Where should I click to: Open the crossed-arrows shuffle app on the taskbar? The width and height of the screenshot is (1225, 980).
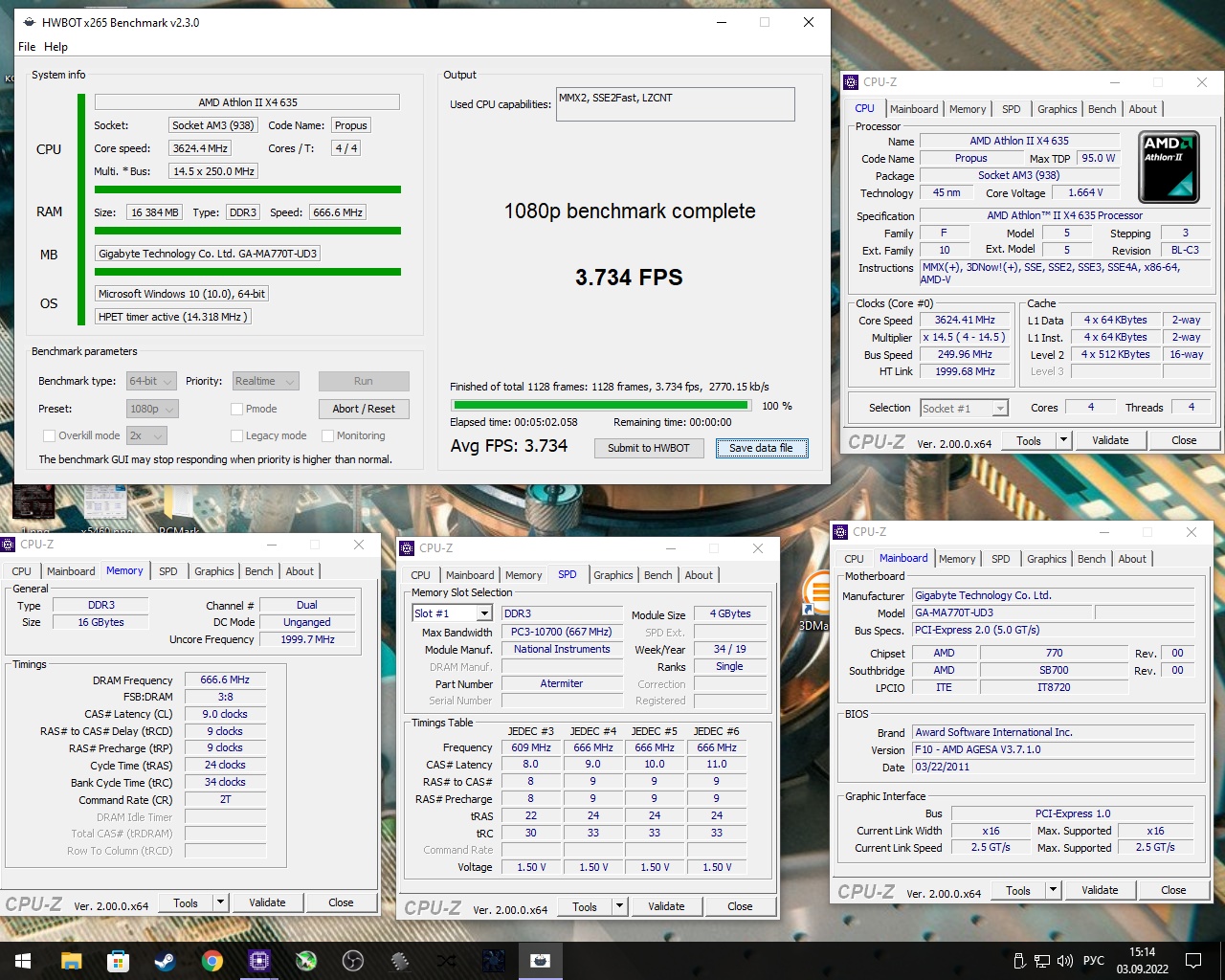pyautogui.click(x=447, y=961)
